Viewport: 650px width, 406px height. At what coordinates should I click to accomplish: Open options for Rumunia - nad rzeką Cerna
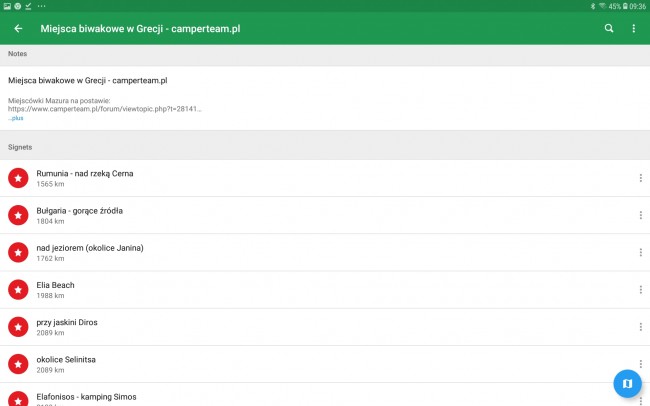(x=640, y=178)
